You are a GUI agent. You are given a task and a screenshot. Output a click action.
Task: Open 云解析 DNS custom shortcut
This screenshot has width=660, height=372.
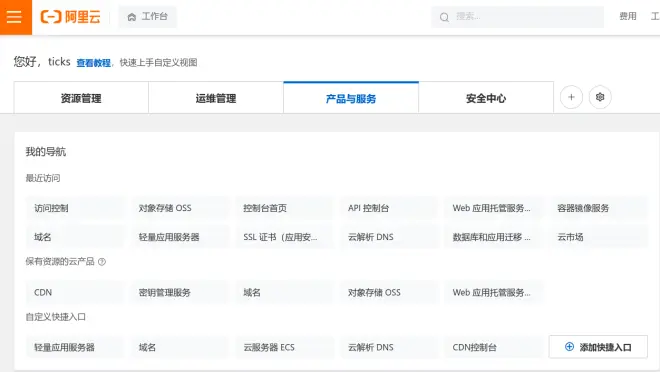click(x=389, y=347)
